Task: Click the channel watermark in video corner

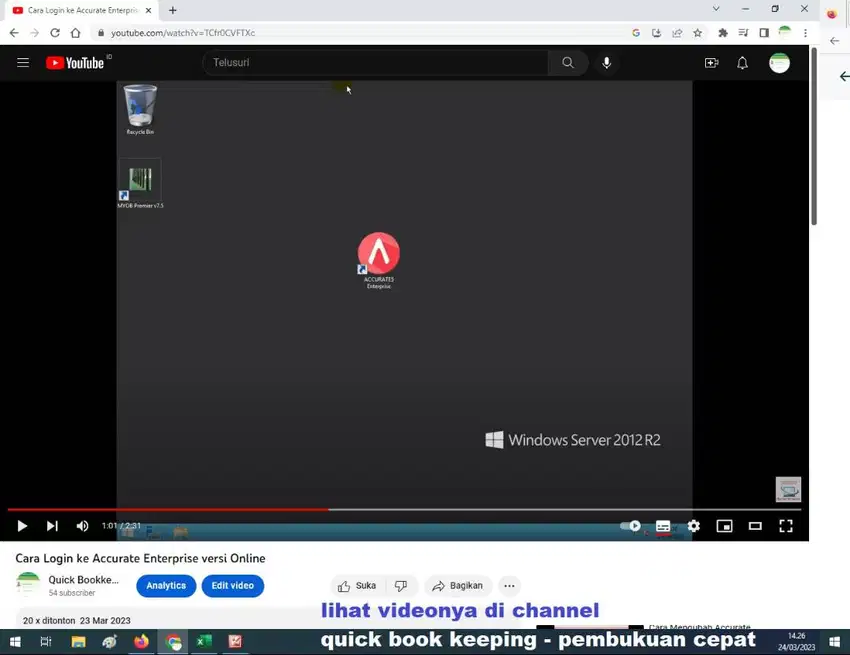Action: coord(788,490)
